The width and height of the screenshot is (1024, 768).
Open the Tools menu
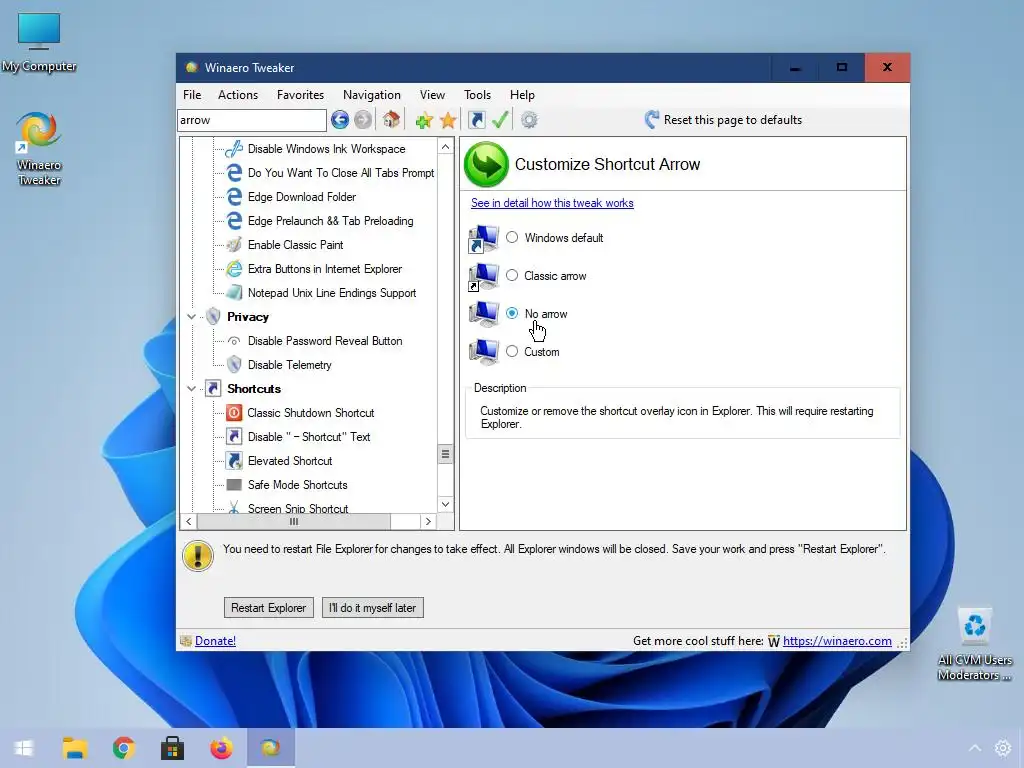477,95
